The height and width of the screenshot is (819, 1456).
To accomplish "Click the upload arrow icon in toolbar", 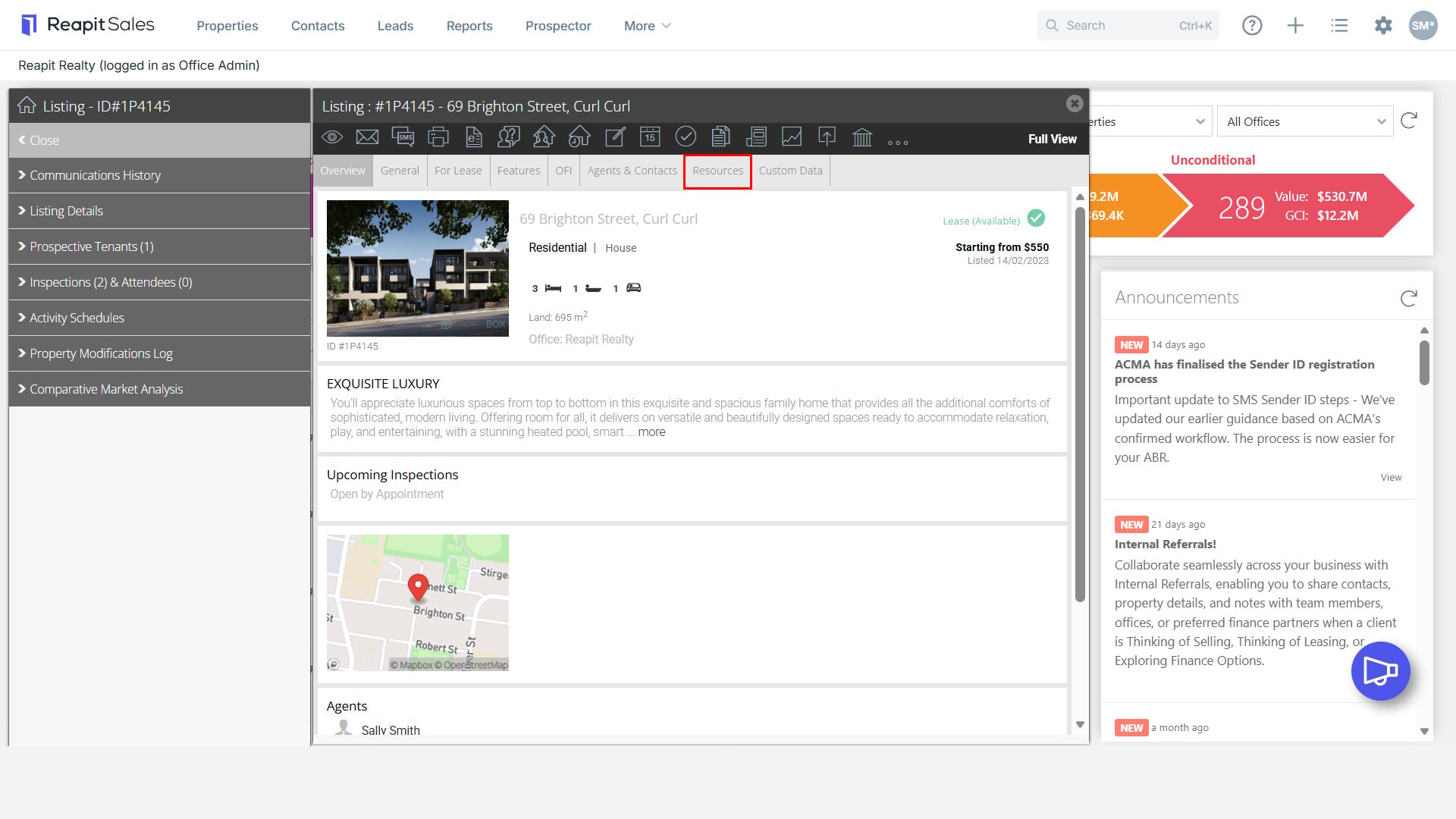I will 827,136.
